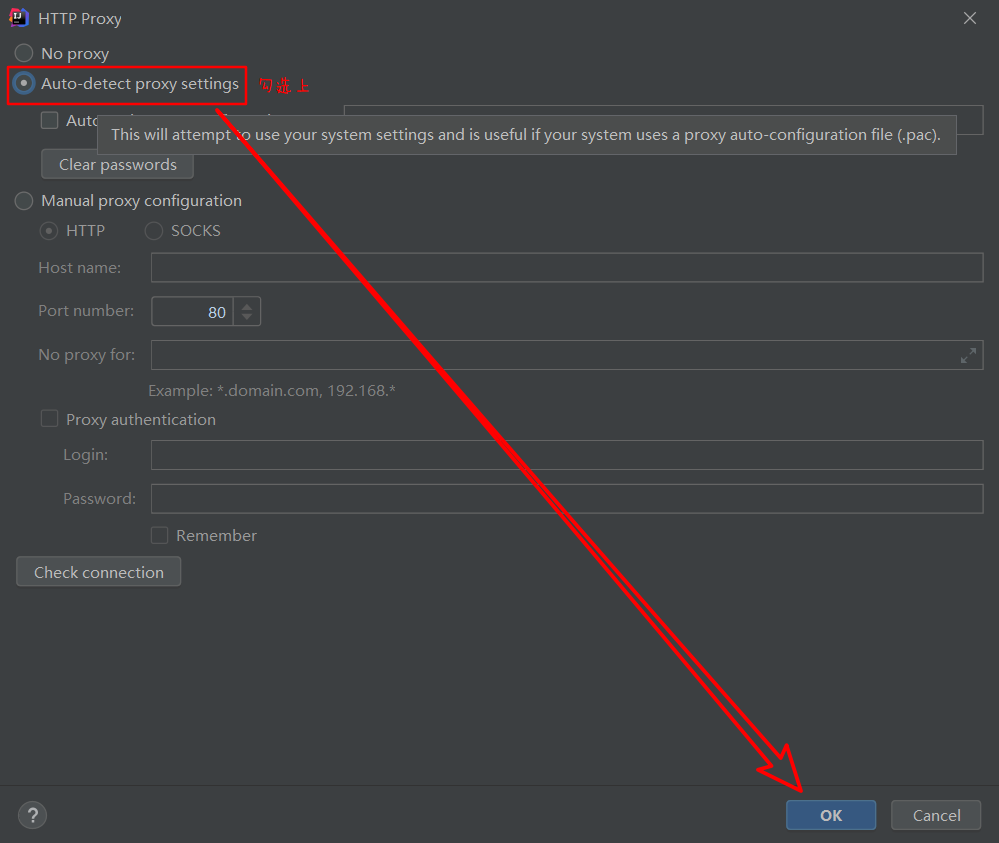
Task: Select the No proxy radio button
Action: (x=24, y=53)
